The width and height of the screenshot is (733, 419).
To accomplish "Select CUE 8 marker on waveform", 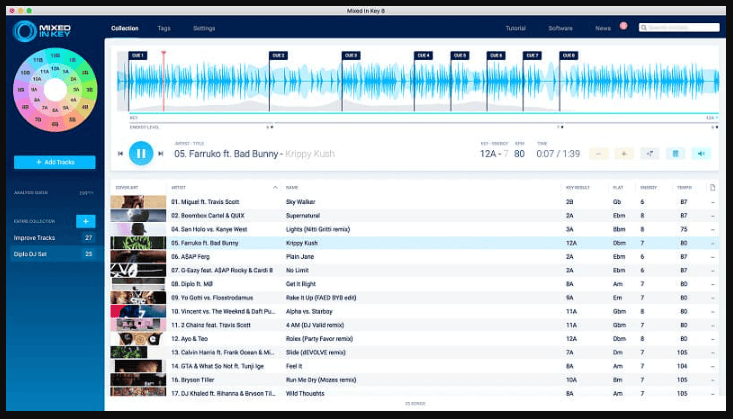I will (x=568, y=56).
